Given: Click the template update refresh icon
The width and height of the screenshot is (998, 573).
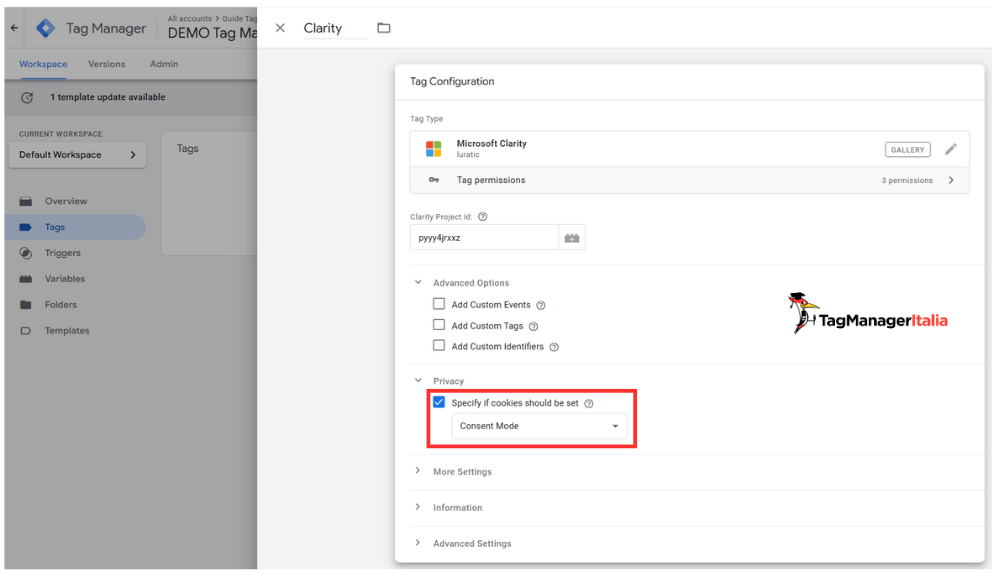Looking at the screenshot, I should coord(27,97).
